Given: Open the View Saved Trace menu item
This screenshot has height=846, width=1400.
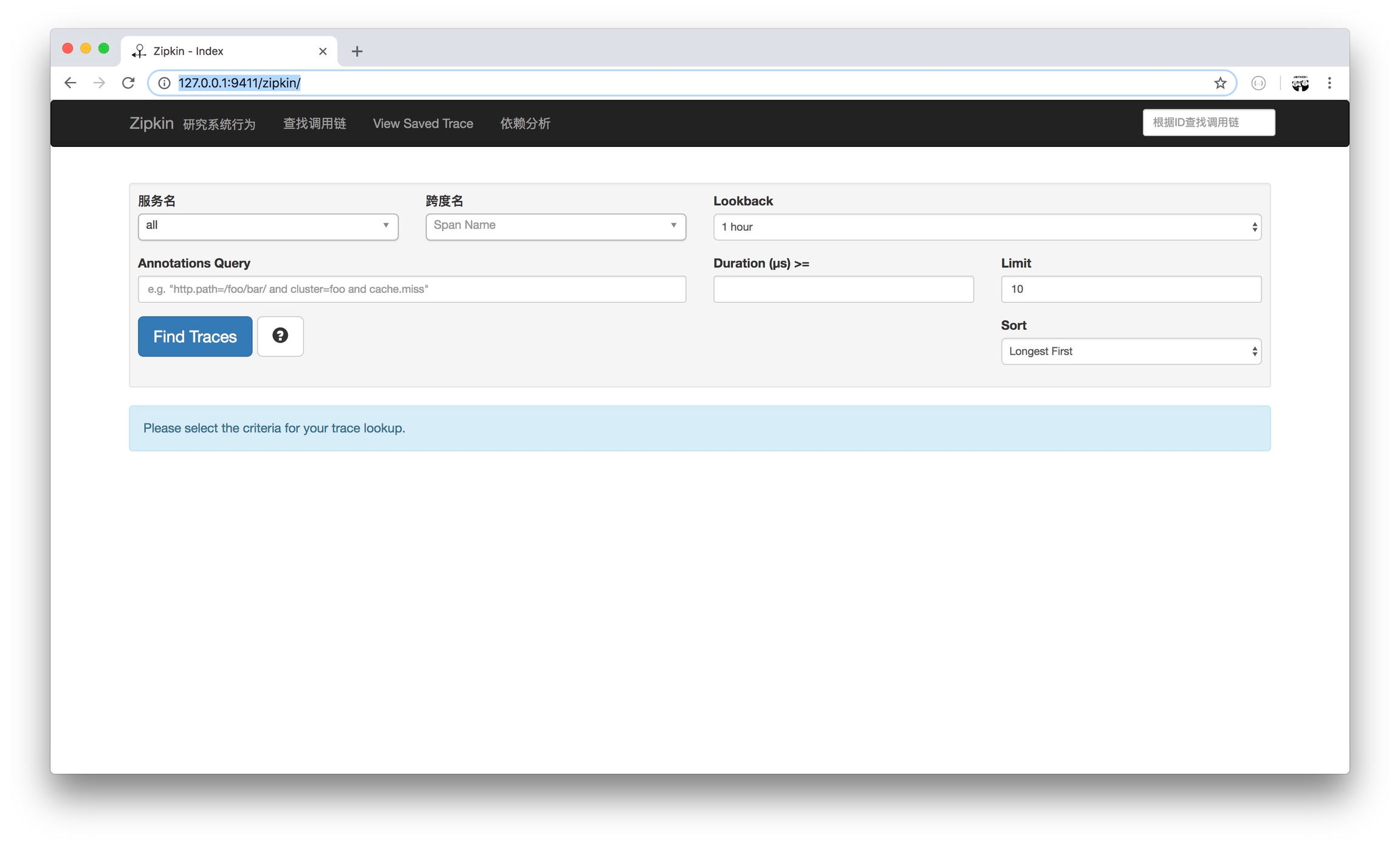Looking at the screenshot, I should 423,123.
